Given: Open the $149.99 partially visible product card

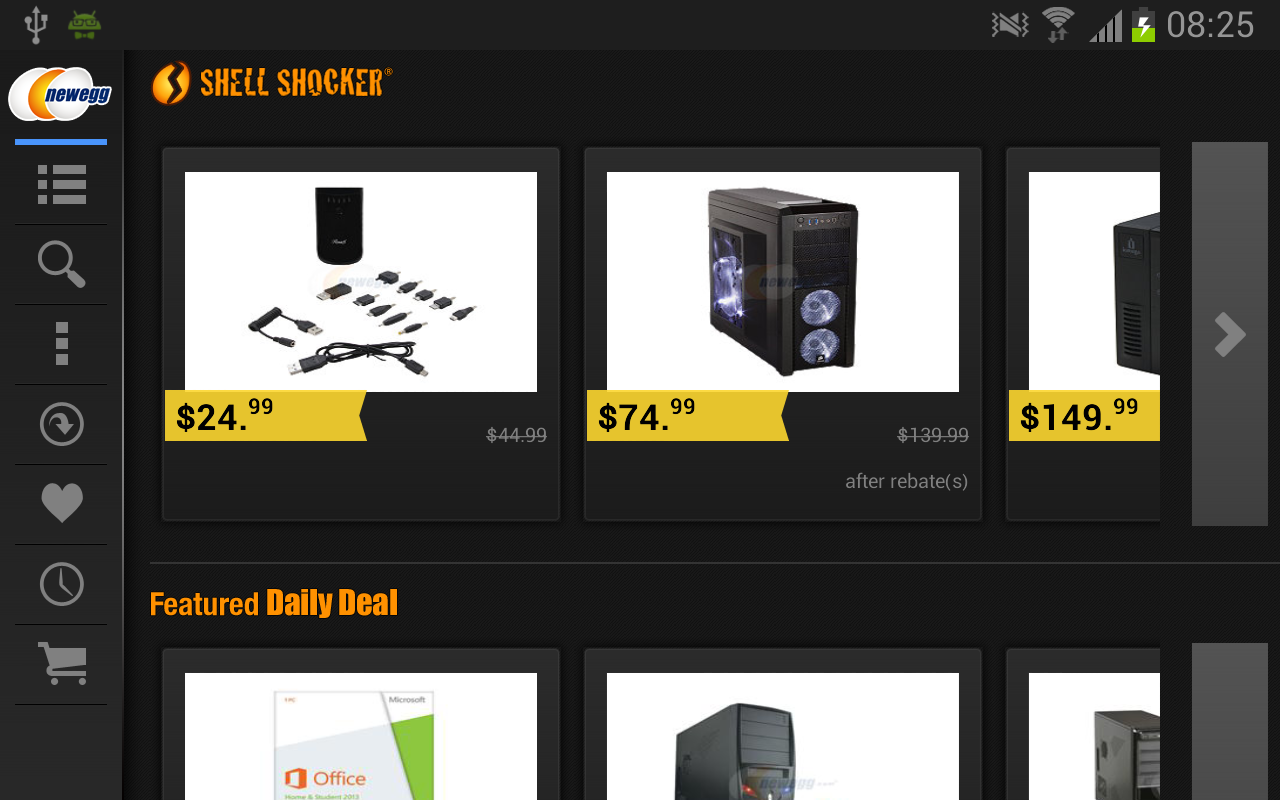Looking at the screenshot, I should pos(1083,334).
